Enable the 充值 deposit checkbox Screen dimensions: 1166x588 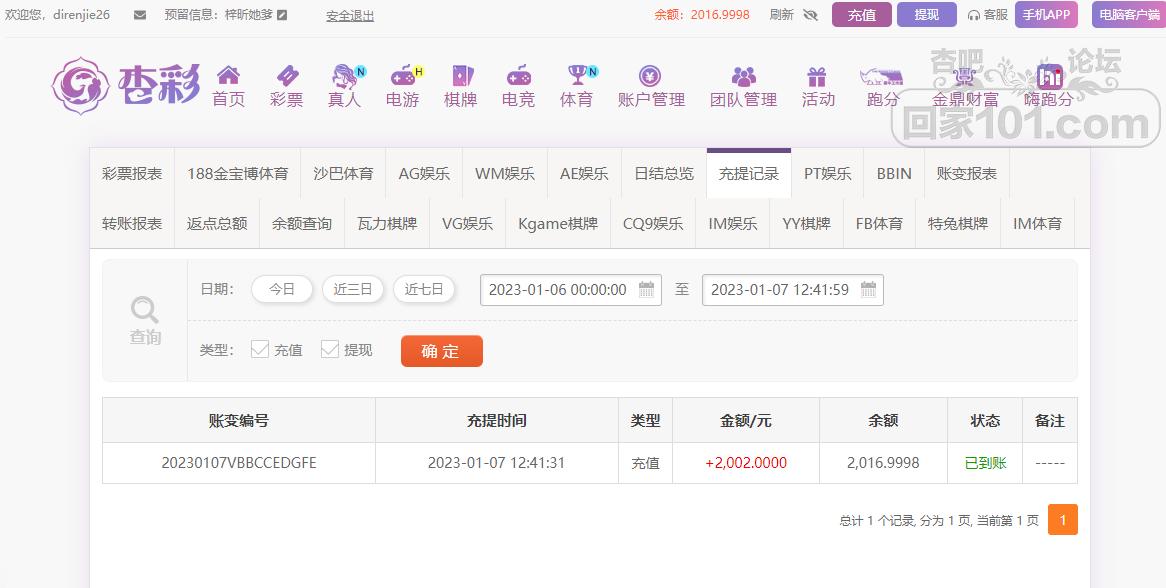point(262,349)
